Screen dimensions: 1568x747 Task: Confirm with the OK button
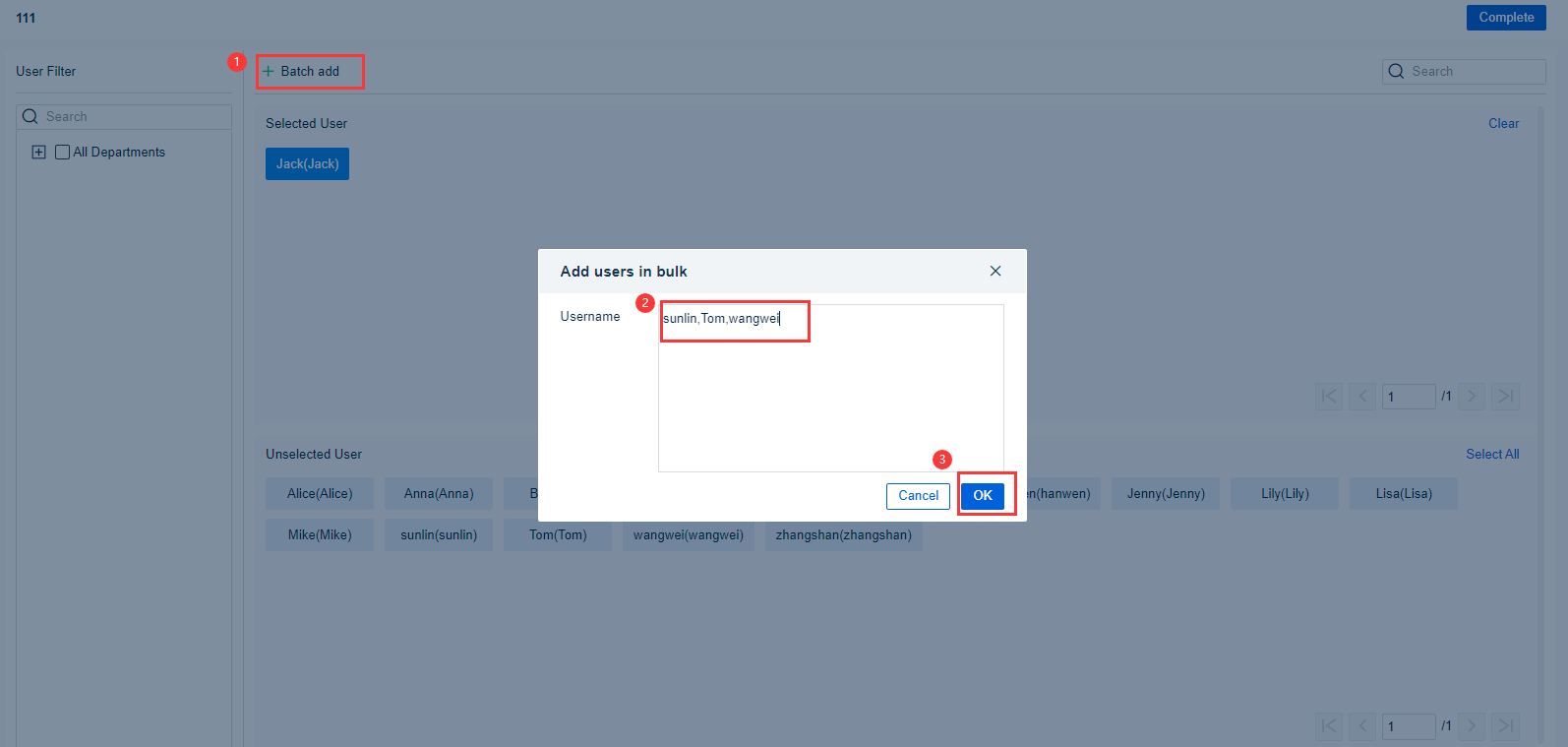coord(983,496)
